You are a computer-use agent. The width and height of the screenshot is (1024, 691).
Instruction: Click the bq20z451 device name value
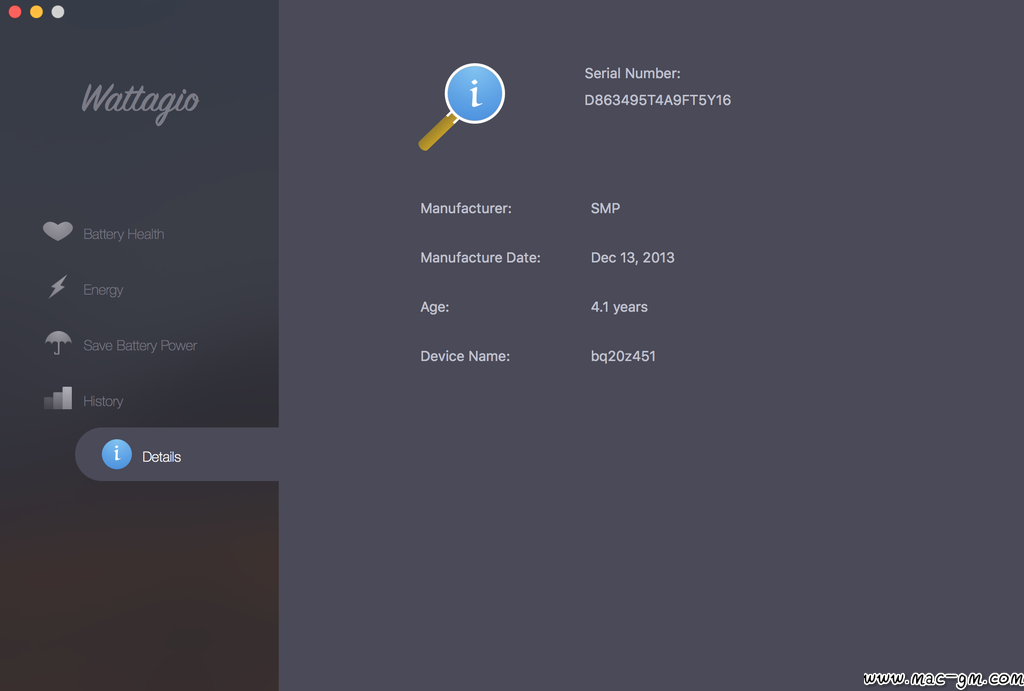coord(623,356)
